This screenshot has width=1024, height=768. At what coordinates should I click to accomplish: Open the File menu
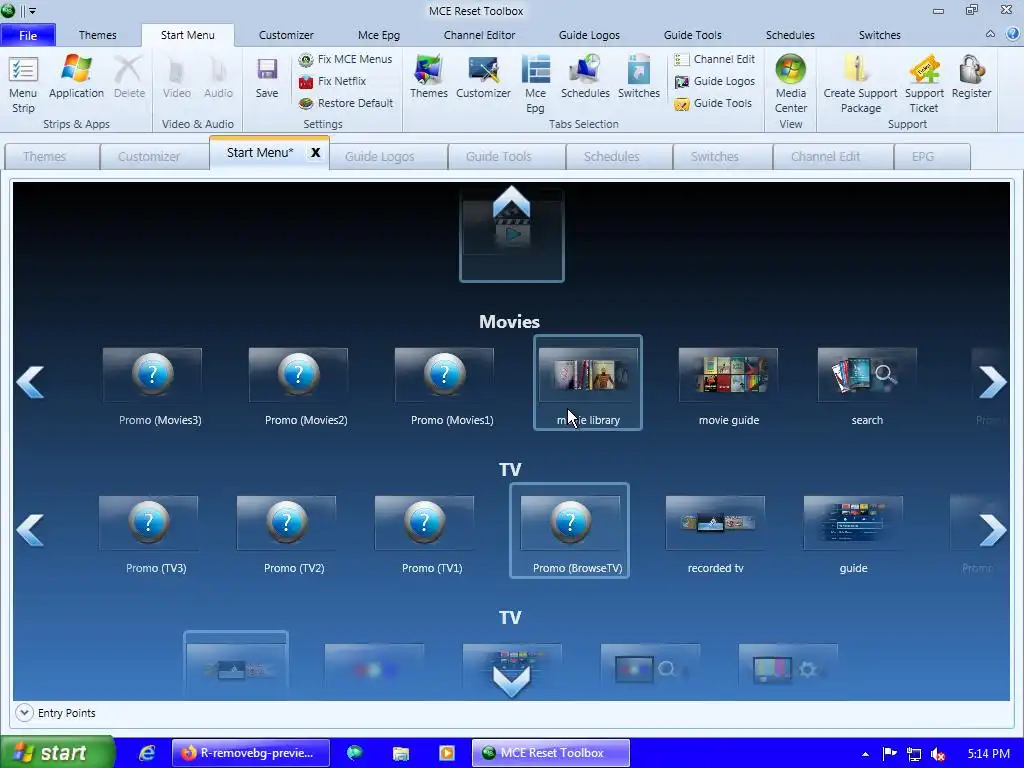pyautogui.click(x=28, y=35)
